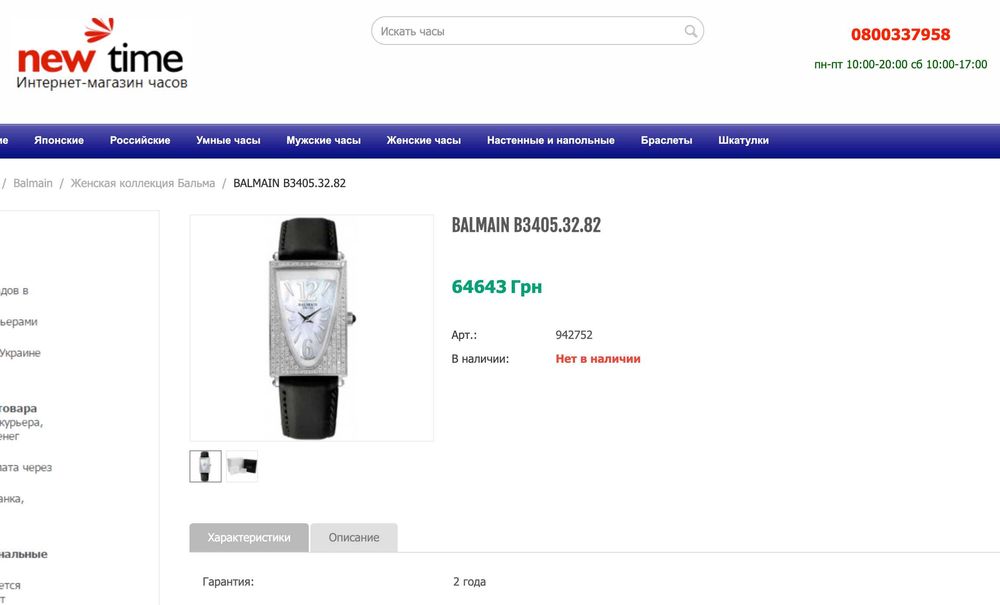Switch to the Характеристики tab
This screenshot has width=1000, height=605.
[249, 538]
